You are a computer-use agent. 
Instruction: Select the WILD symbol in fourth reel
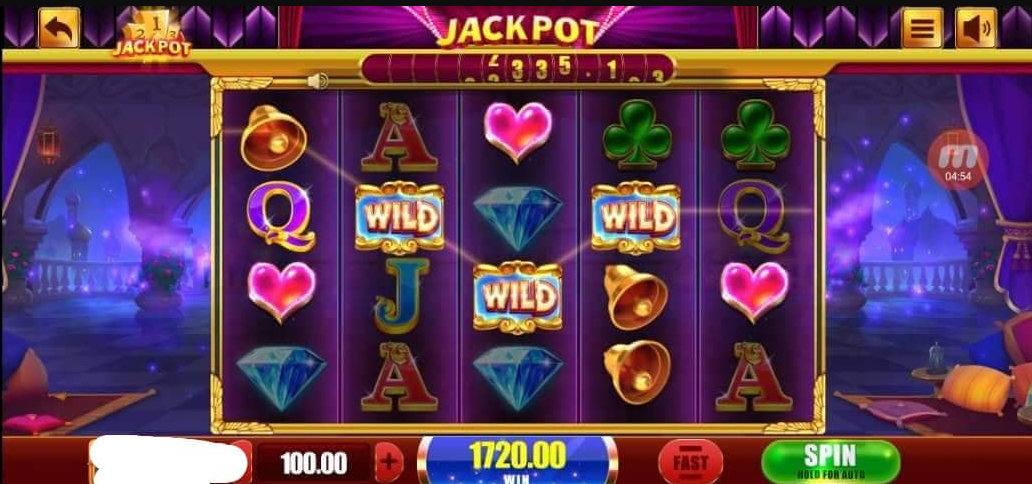pyautogui.click(x=635, y=217)
